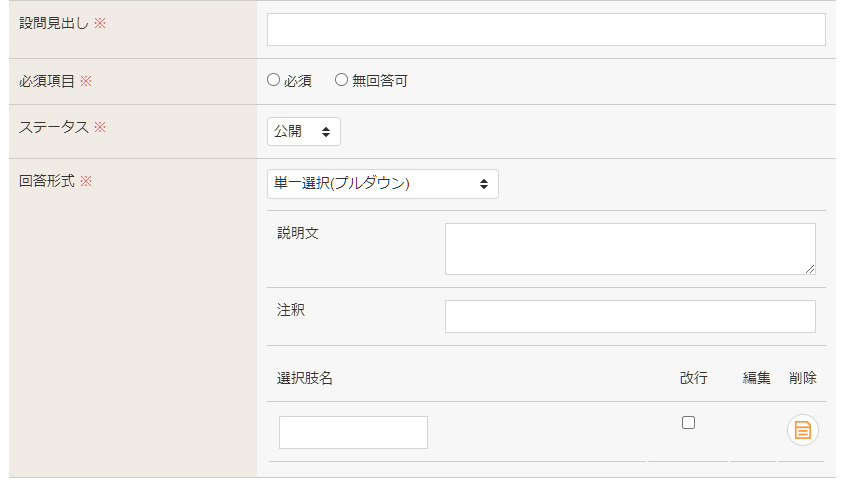
Task: Click the 設問見出し field label
Action: [x=54, y=23]
